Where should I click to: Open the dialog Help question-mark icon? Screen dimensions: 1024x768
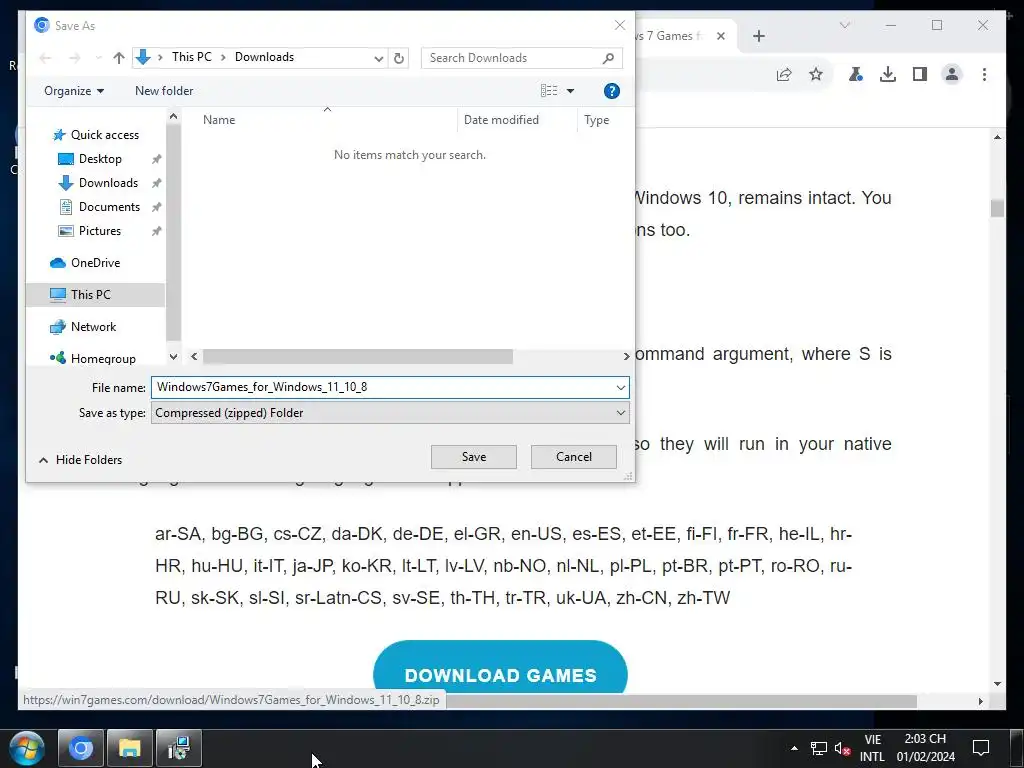pos(611,91)
